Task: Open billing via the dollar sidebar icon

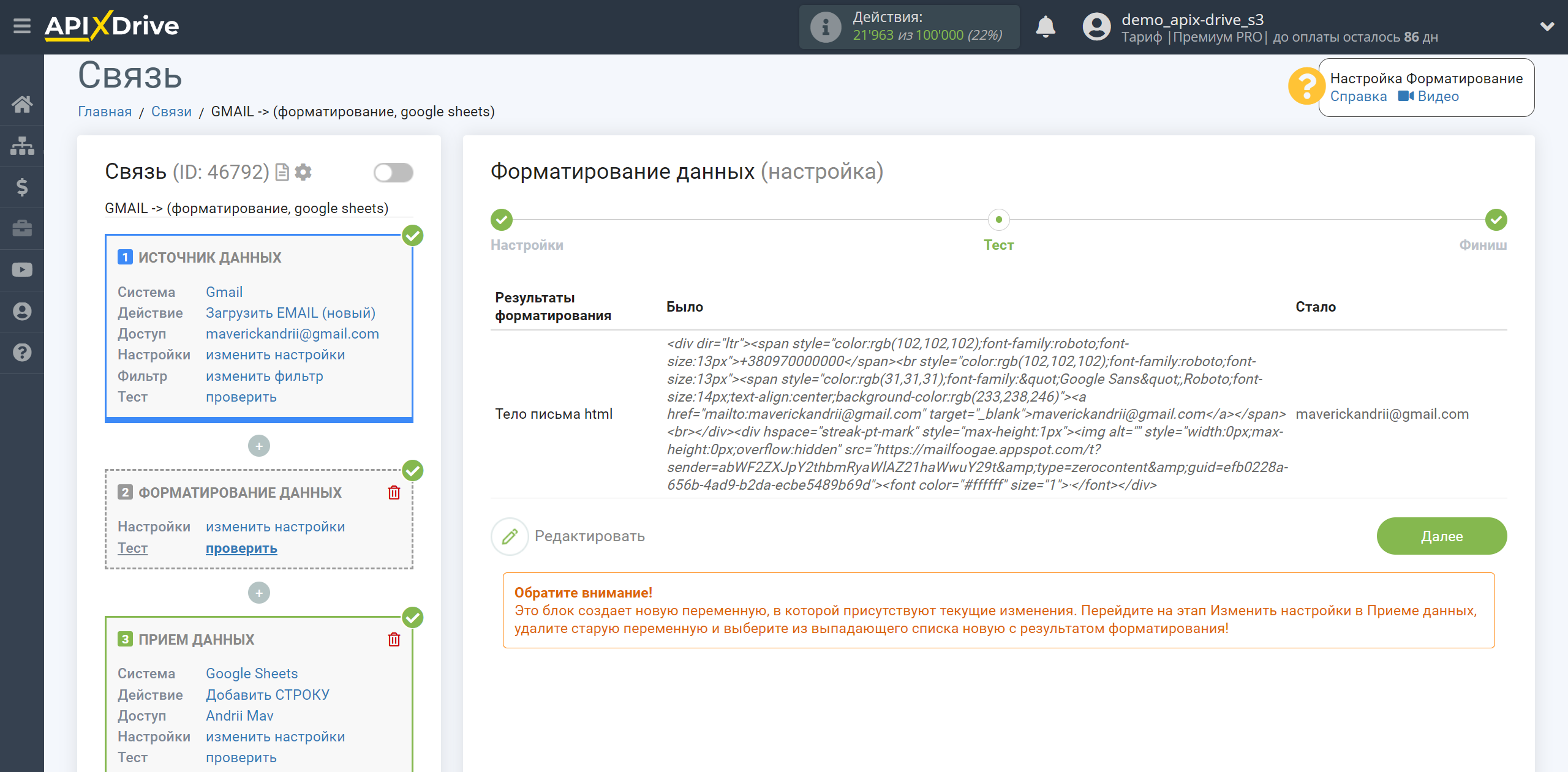Action: pos(22,187)
